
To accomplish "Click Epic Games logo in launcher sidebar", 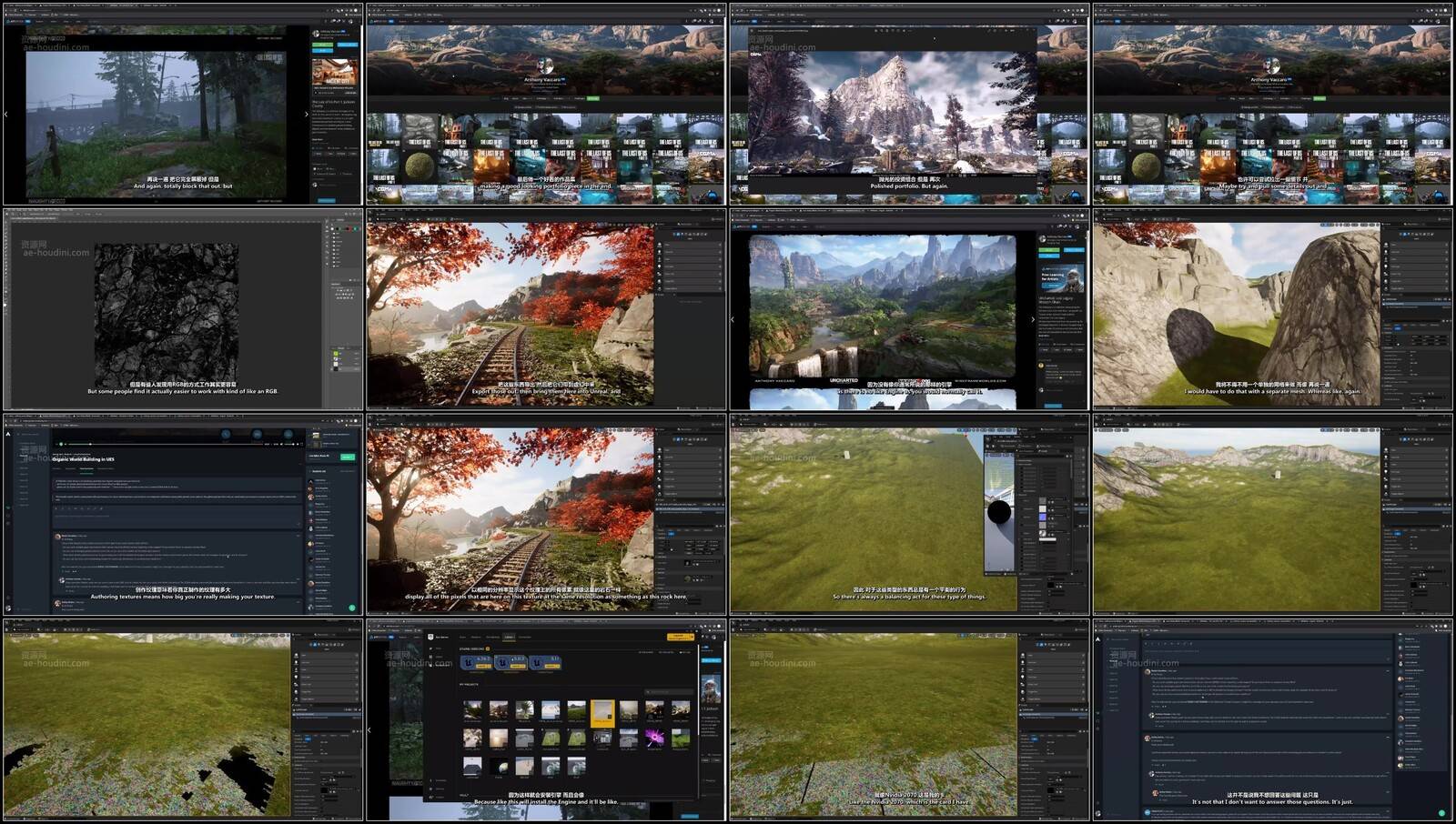I will click(430, 638).
